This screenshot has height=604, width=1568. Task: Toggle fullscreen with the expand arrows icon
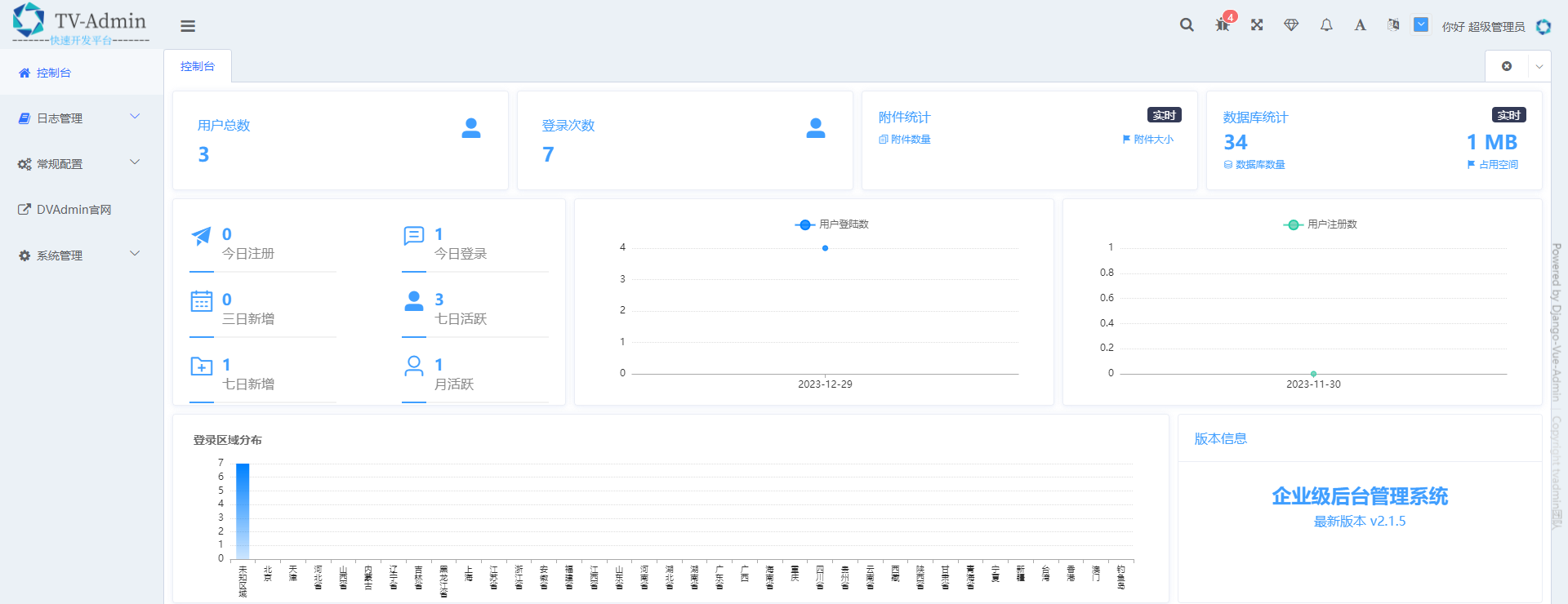1257,25
